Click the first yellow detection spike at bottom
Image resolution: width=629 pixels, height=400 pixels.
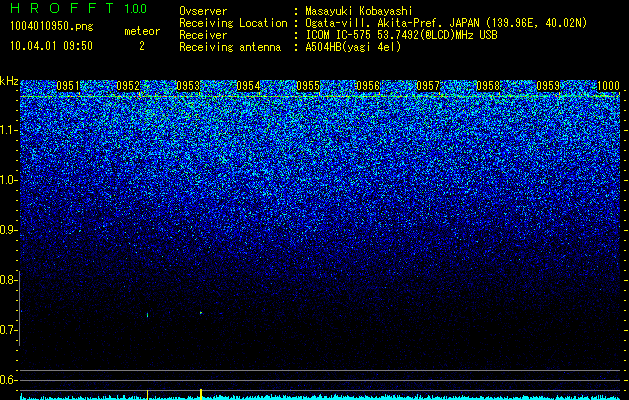[x=148, y=395]
